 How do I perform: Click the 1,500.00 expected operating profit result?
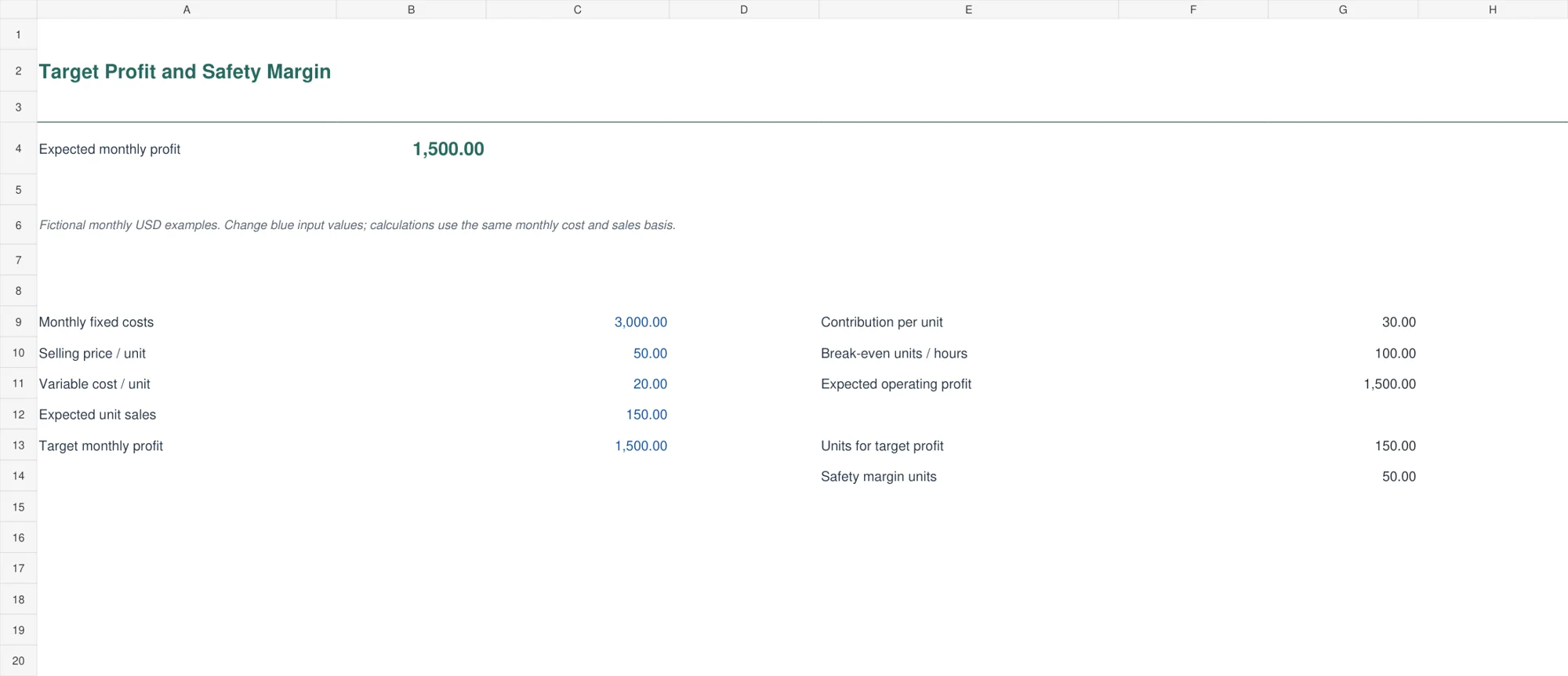click(x=1389, y=384)
